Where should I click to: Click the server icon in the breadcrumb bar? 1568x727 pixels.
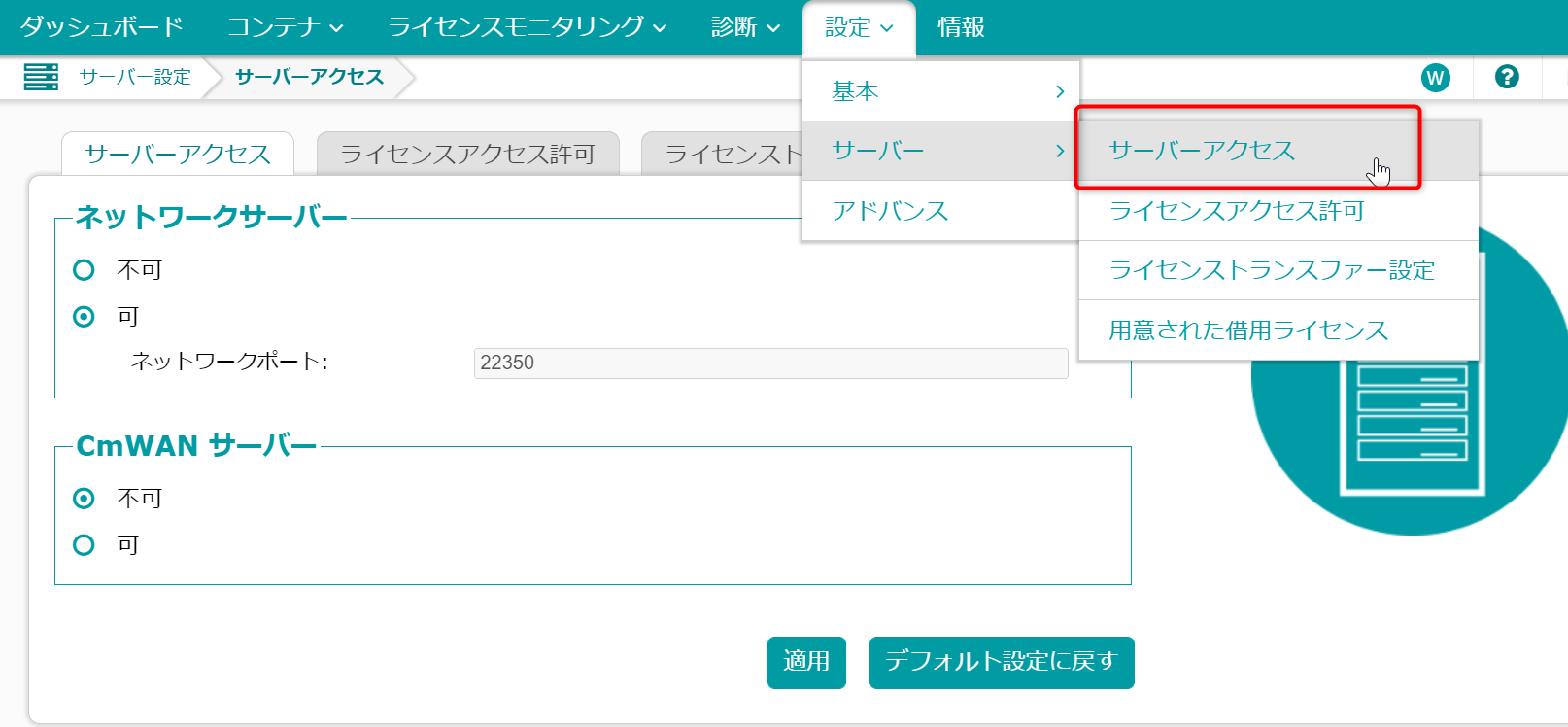[41, 77]
